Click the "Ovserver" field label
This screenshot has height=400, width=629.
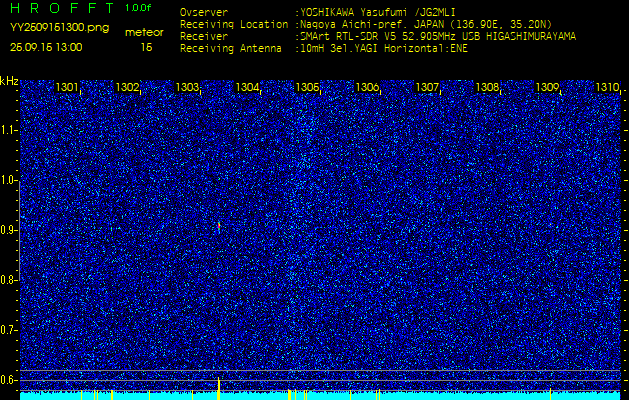(204, 12)
